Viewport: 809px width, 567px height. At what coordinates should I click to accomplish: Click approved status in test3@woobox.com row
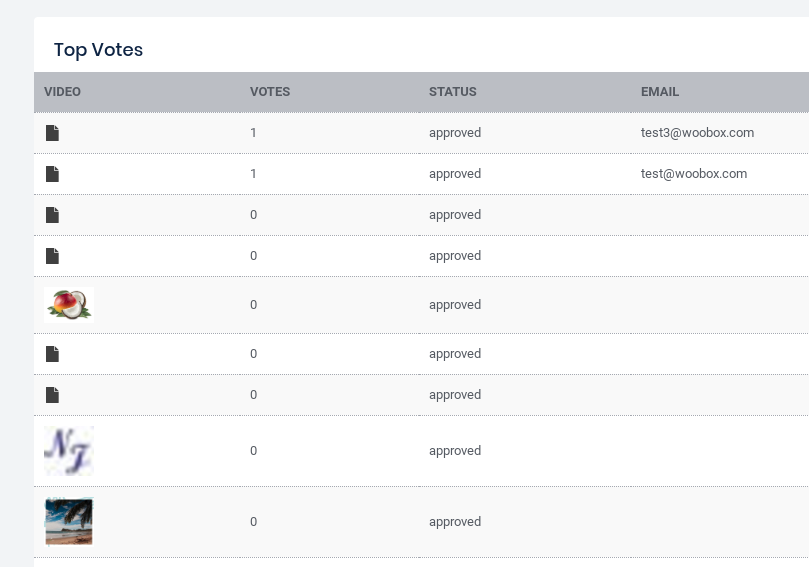455,133
